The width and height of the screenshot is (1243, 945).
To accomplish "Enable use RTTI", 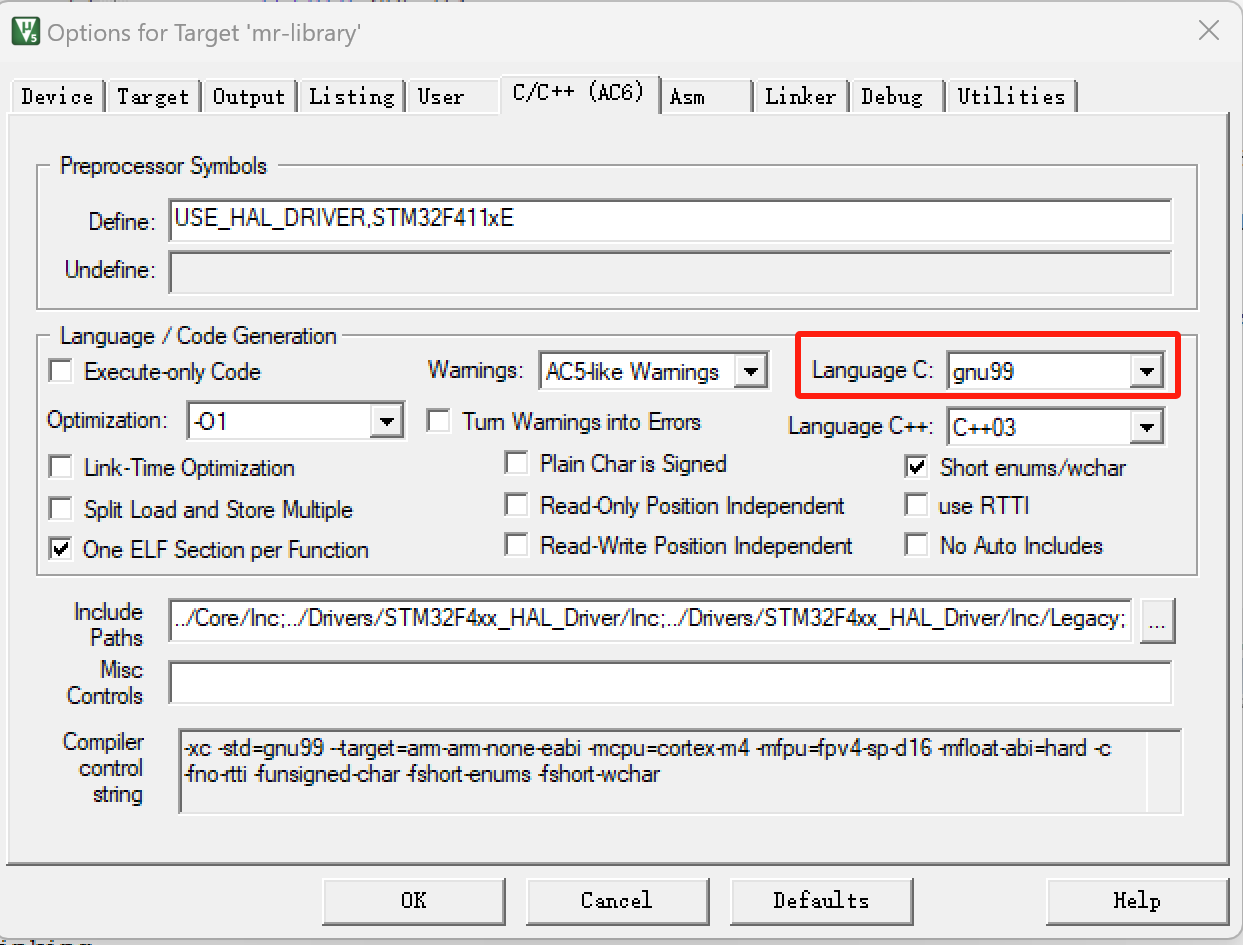I will click(916, 506).
